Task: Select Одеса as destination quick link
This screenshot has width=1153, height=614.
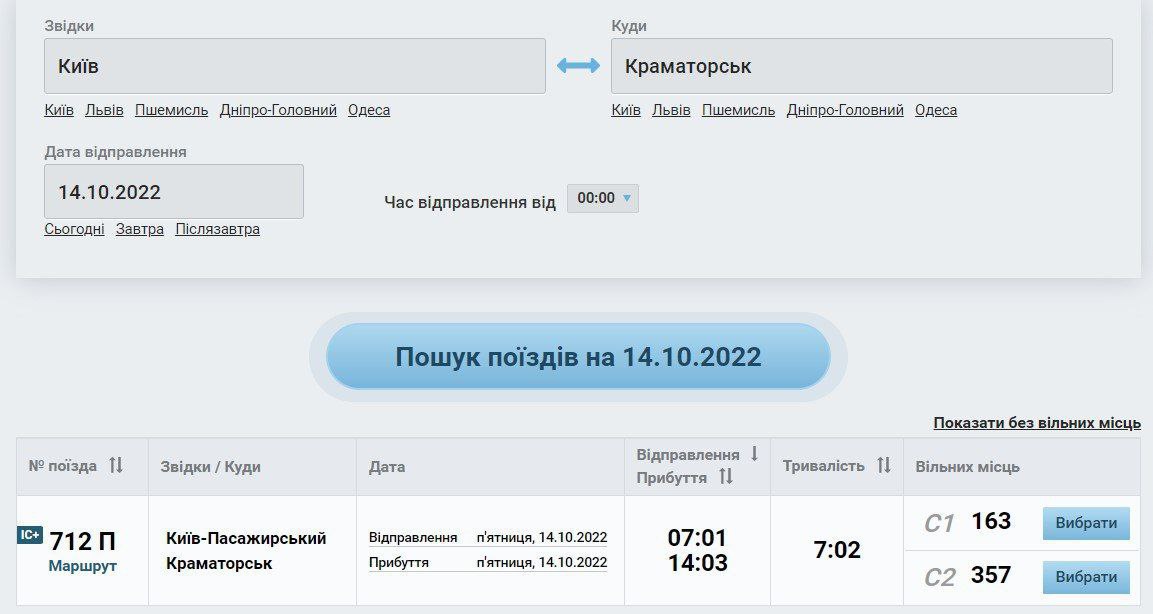Action: [x=935, y=110]
